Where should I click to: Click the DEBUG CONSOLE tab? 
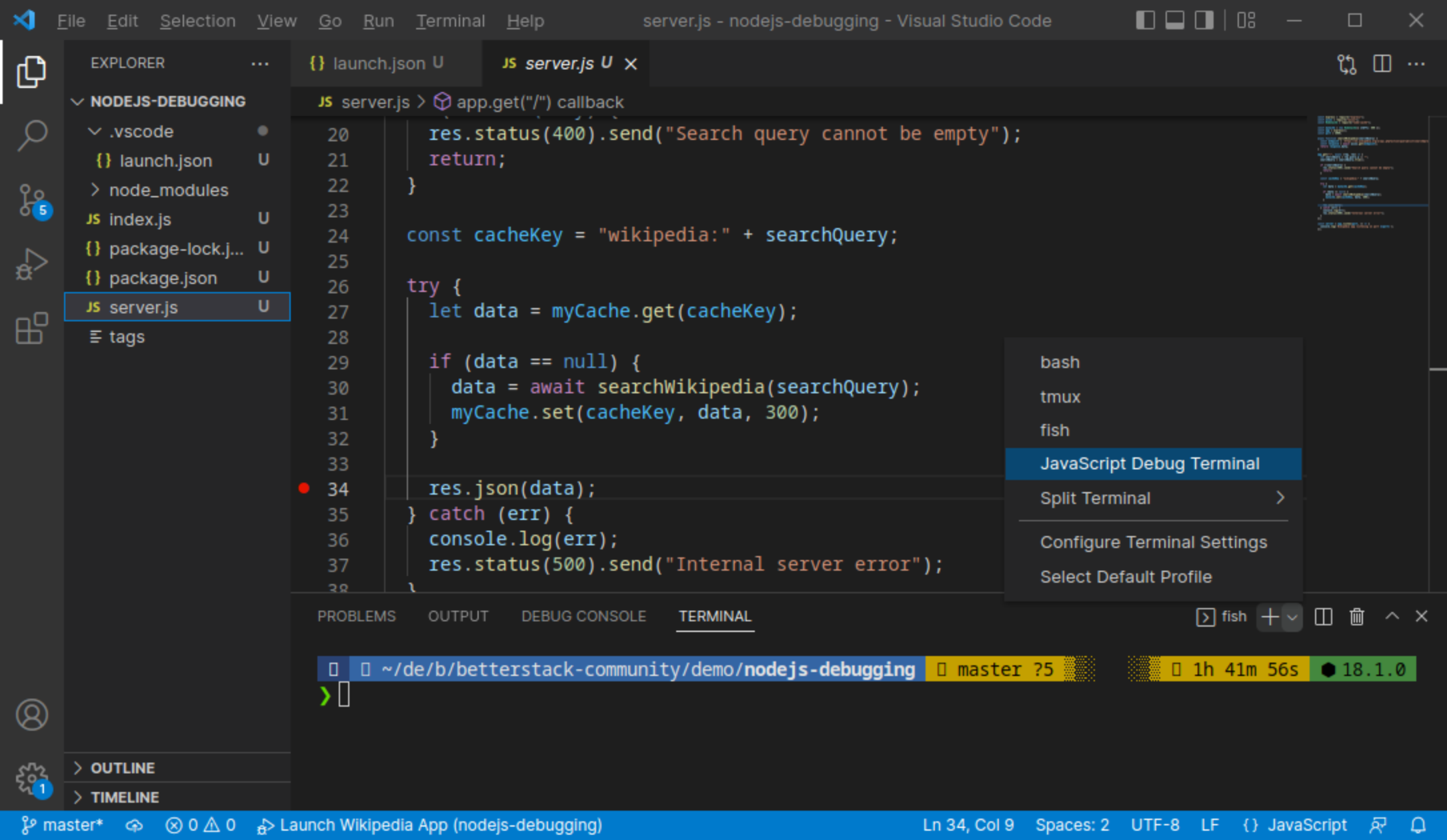pyautogui.click(x=582, y=615)
